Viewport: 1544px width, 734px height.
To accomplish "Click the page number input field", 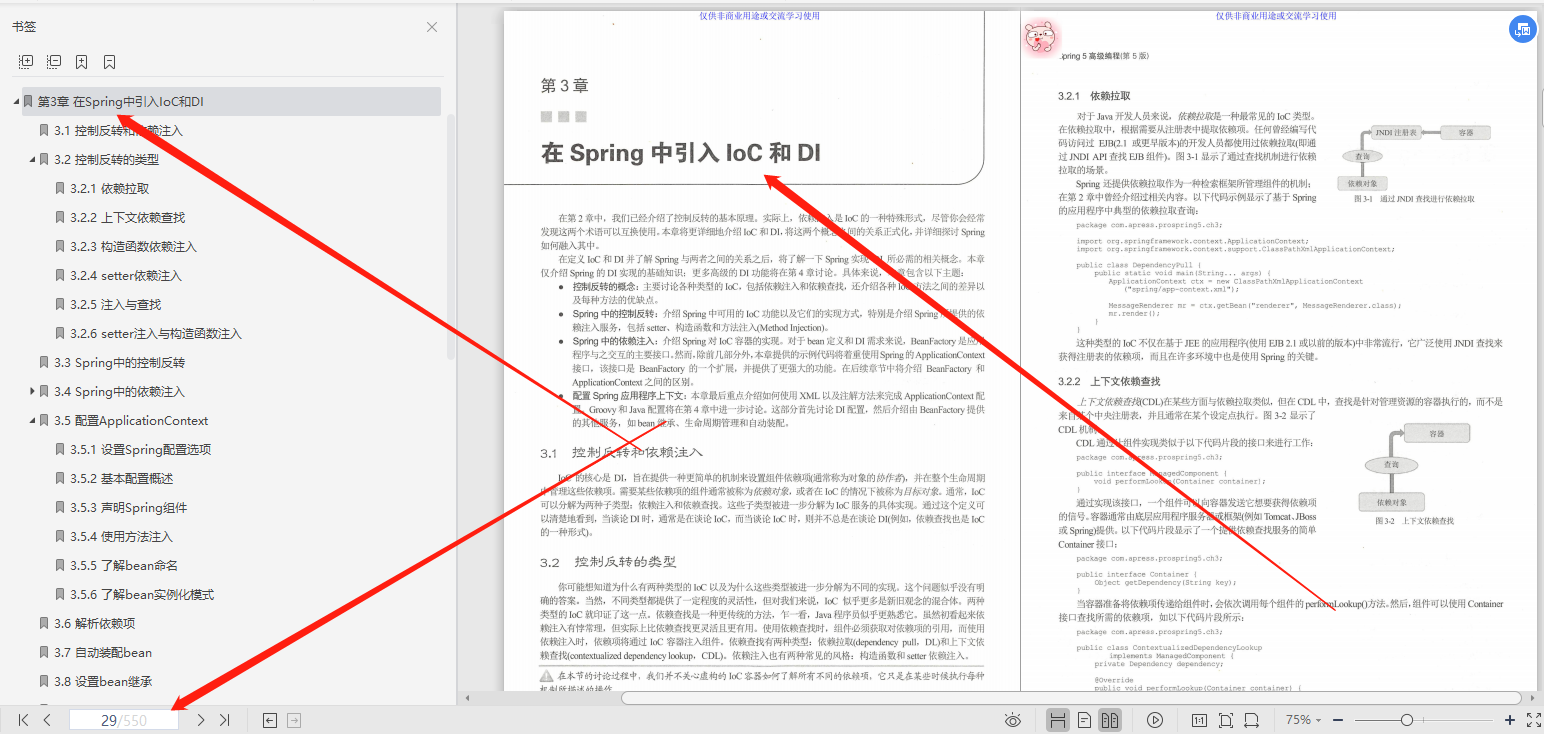I will click(124, 720).
